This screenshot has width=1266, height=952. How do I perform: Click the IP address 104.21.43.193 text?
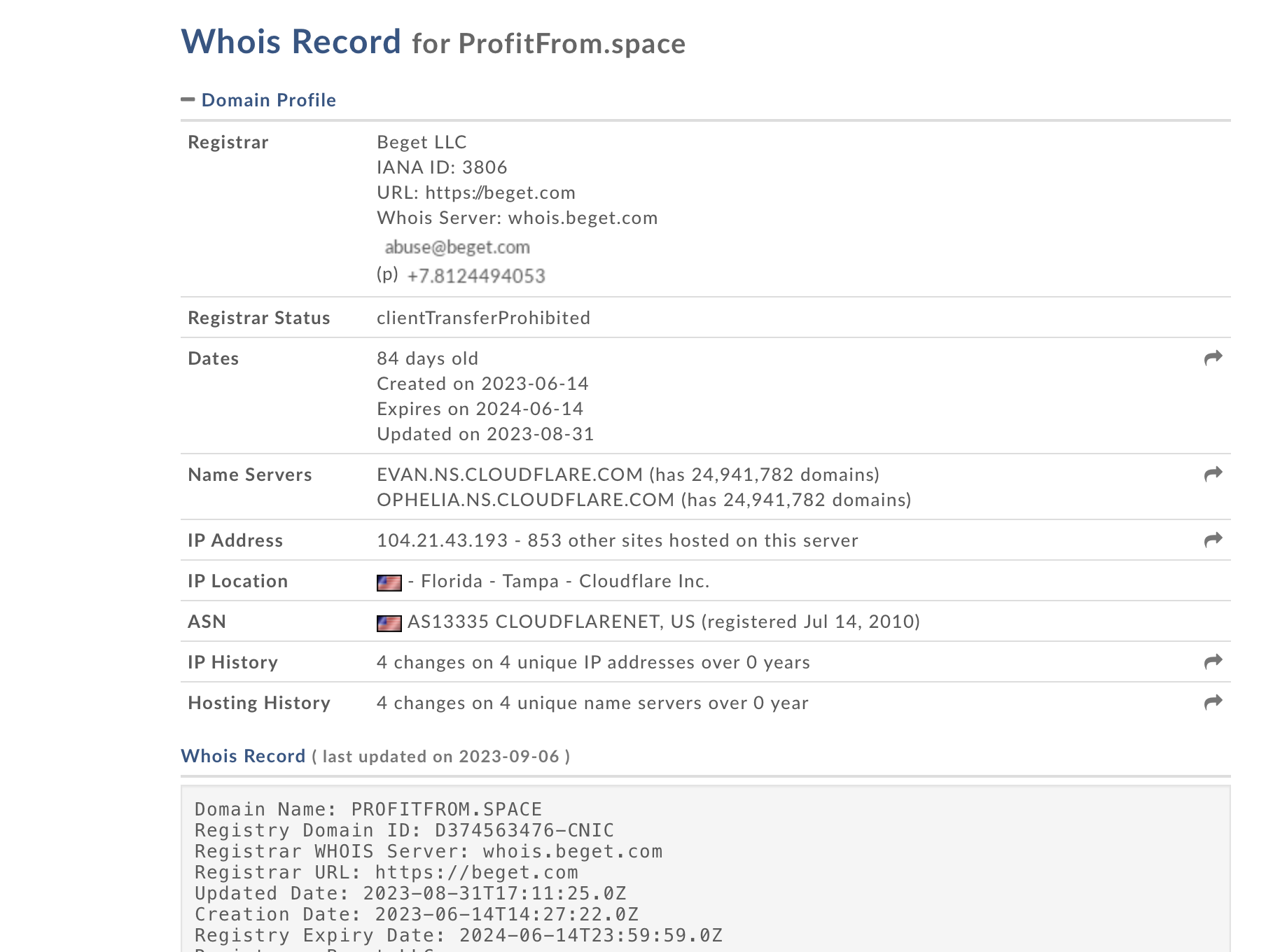(x=442, y=540)
